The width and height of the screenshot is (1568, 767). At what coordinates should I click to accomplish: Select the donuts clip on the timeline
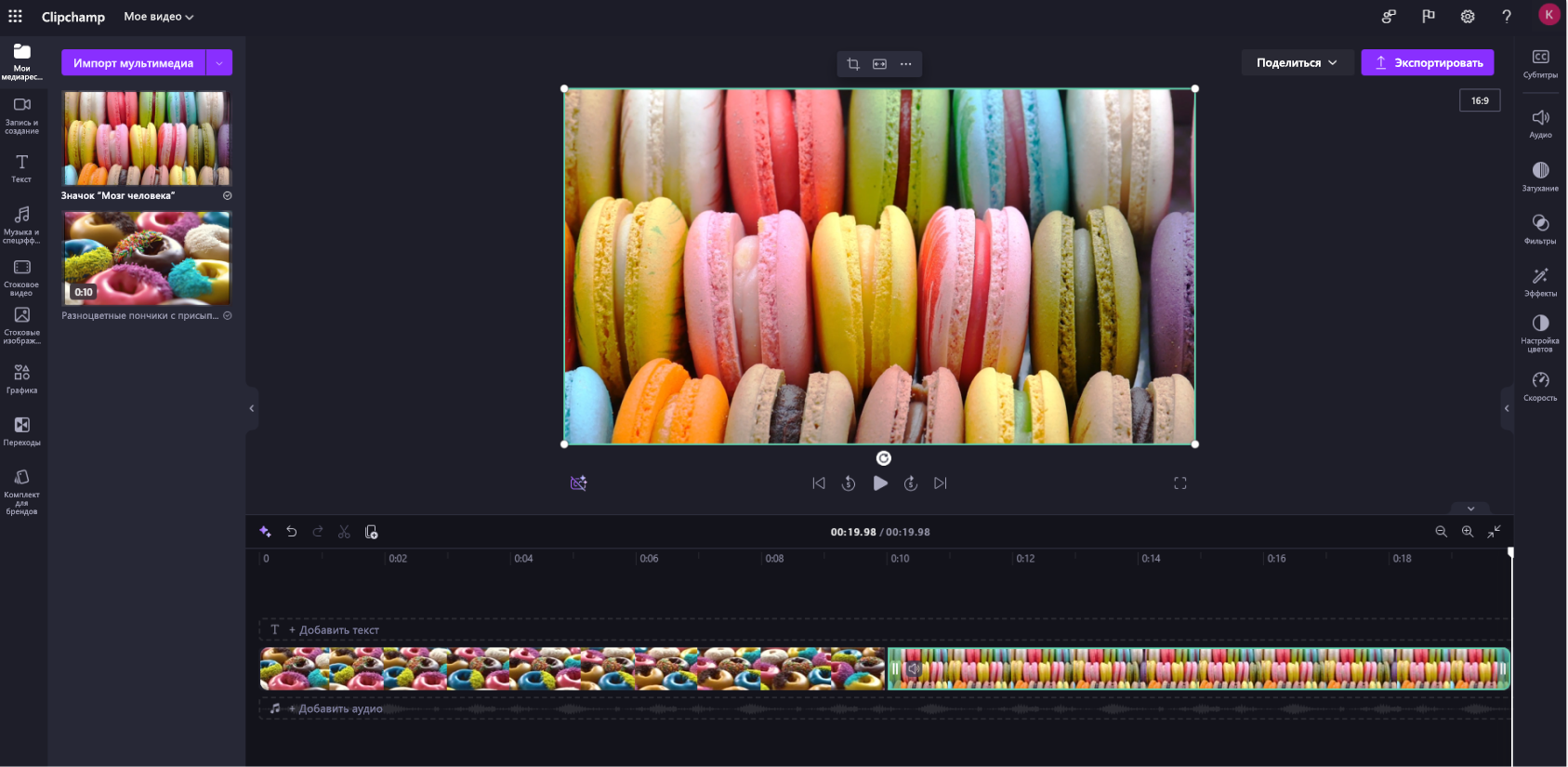(573, 668)
